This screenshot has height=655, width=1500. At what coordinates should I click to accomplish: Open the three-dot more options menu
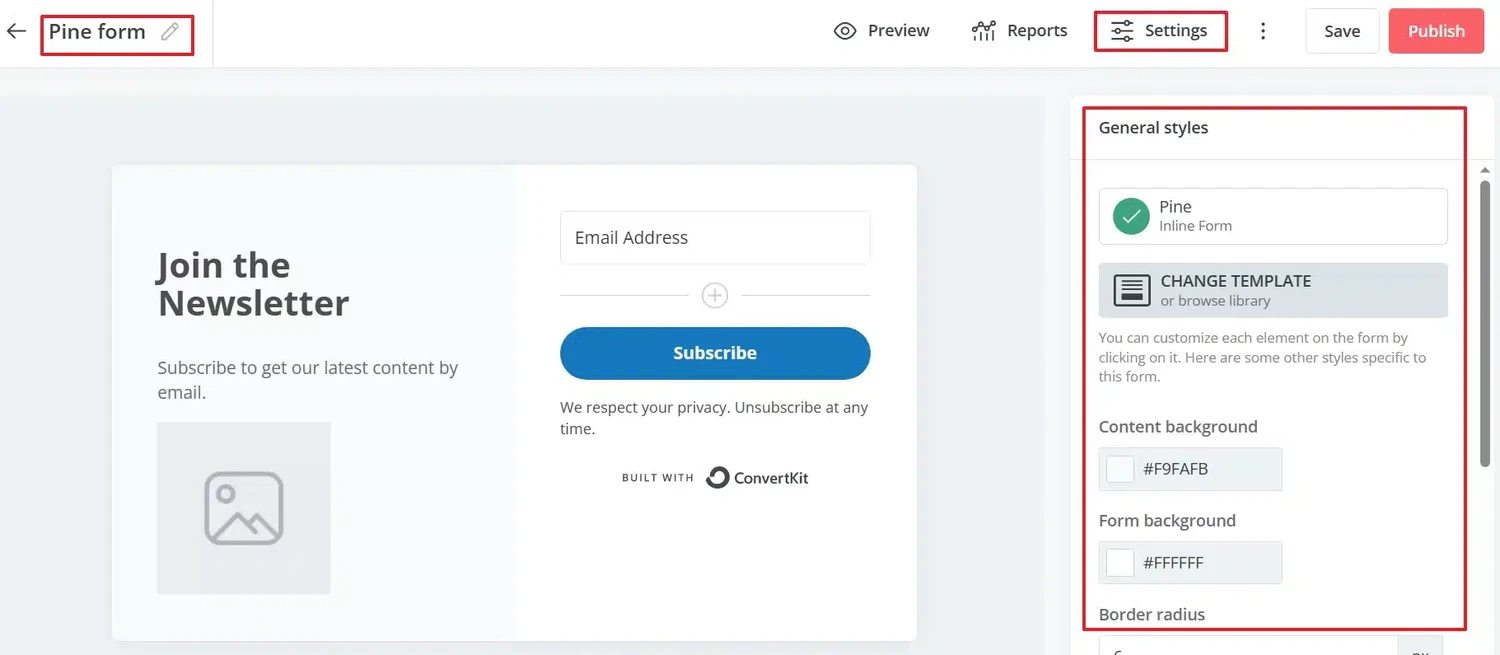pos(1263,31)
